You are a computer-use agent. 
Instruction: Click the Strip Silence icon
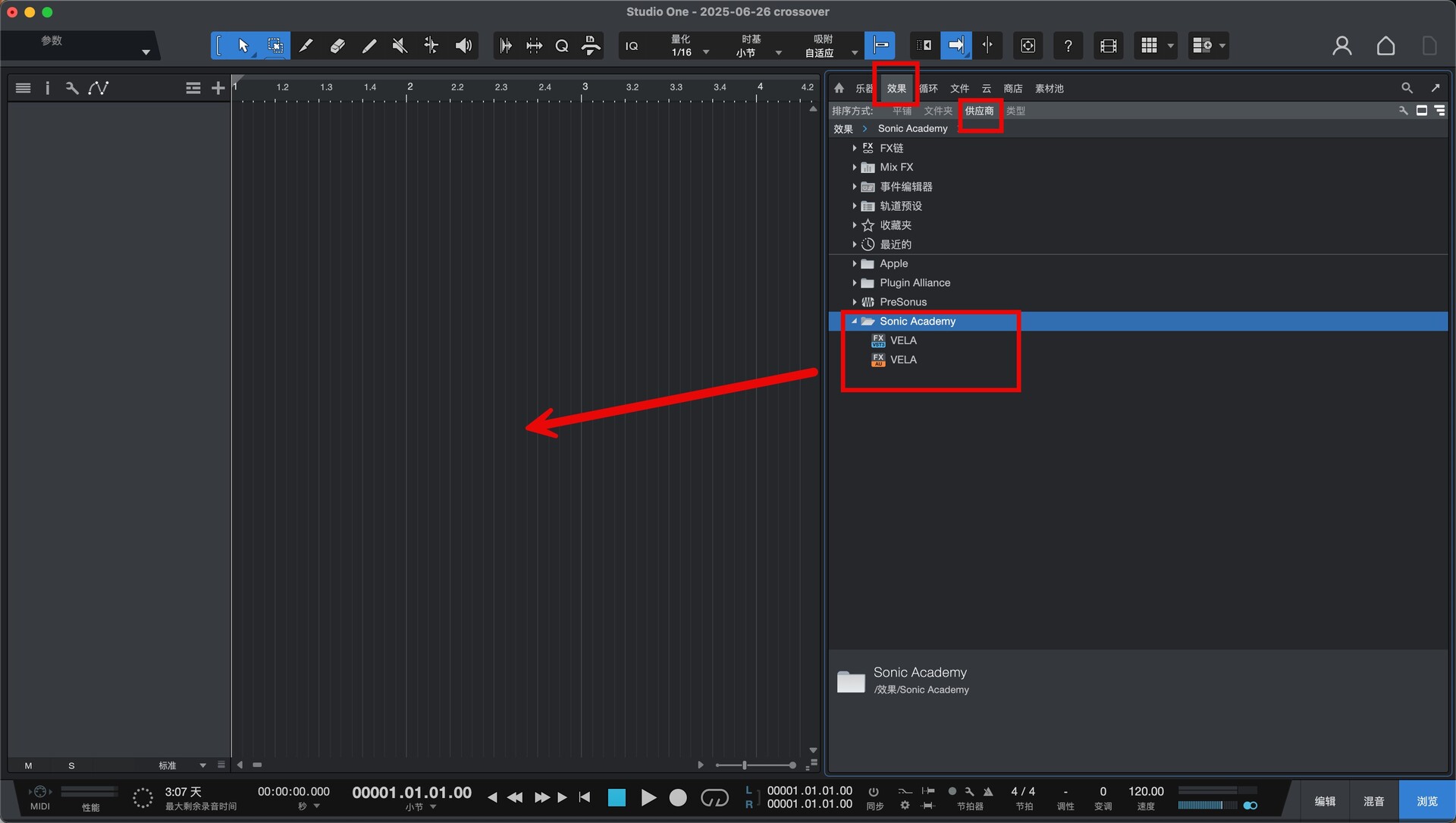pos(534,46)
